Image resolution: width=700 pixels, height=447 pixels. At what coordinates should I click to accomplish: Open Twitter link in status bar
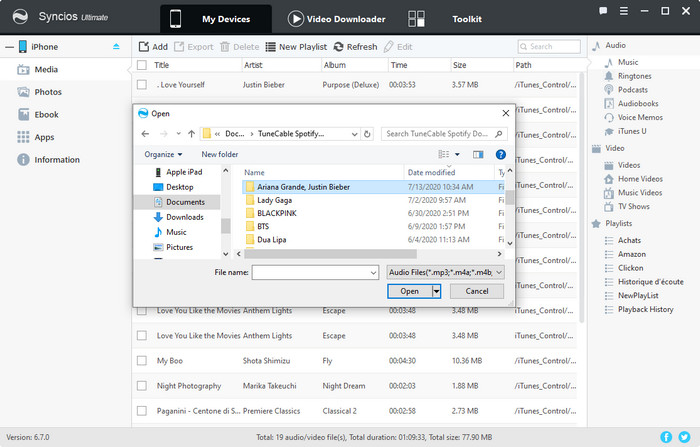(683, 437)
